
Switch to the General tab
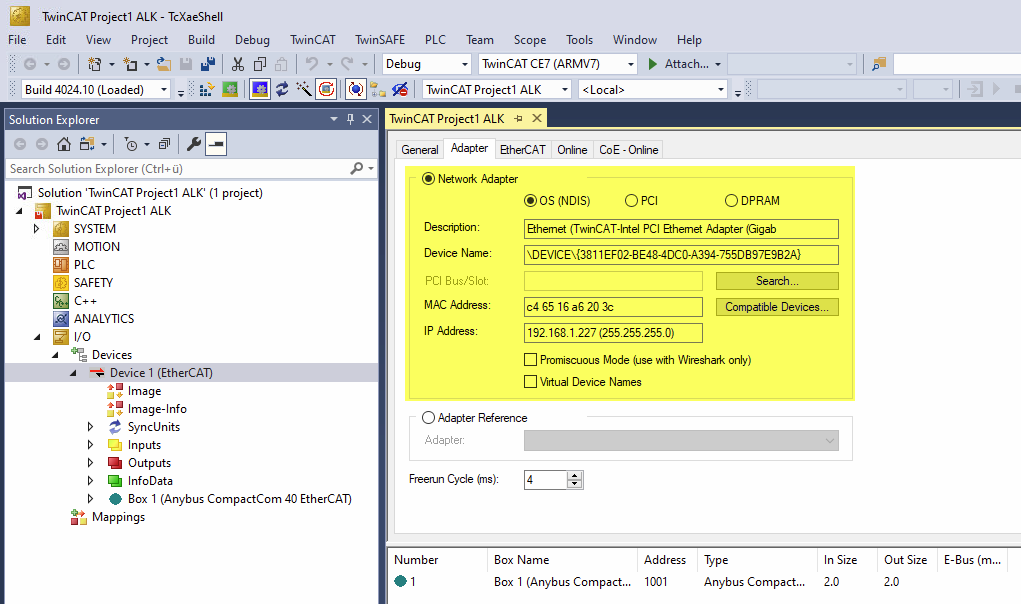(x=419, y=150)
